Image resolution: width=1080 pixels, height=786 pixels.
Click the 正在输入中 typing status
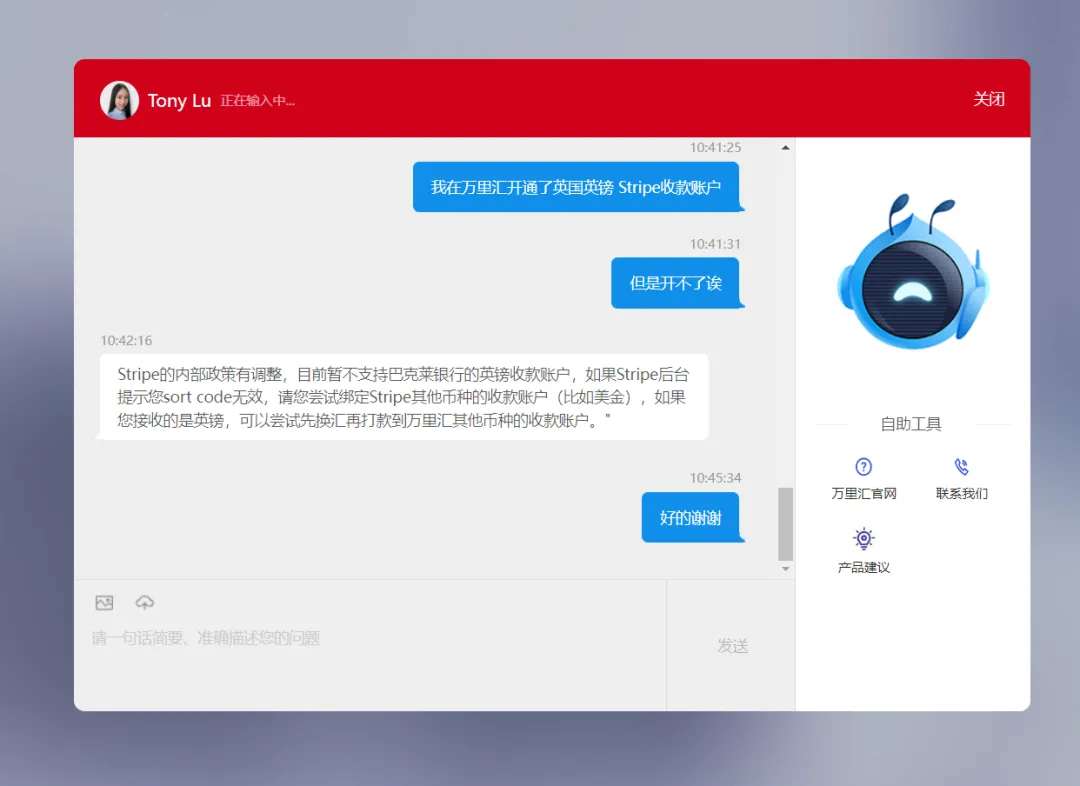click(x=258, y=101)
